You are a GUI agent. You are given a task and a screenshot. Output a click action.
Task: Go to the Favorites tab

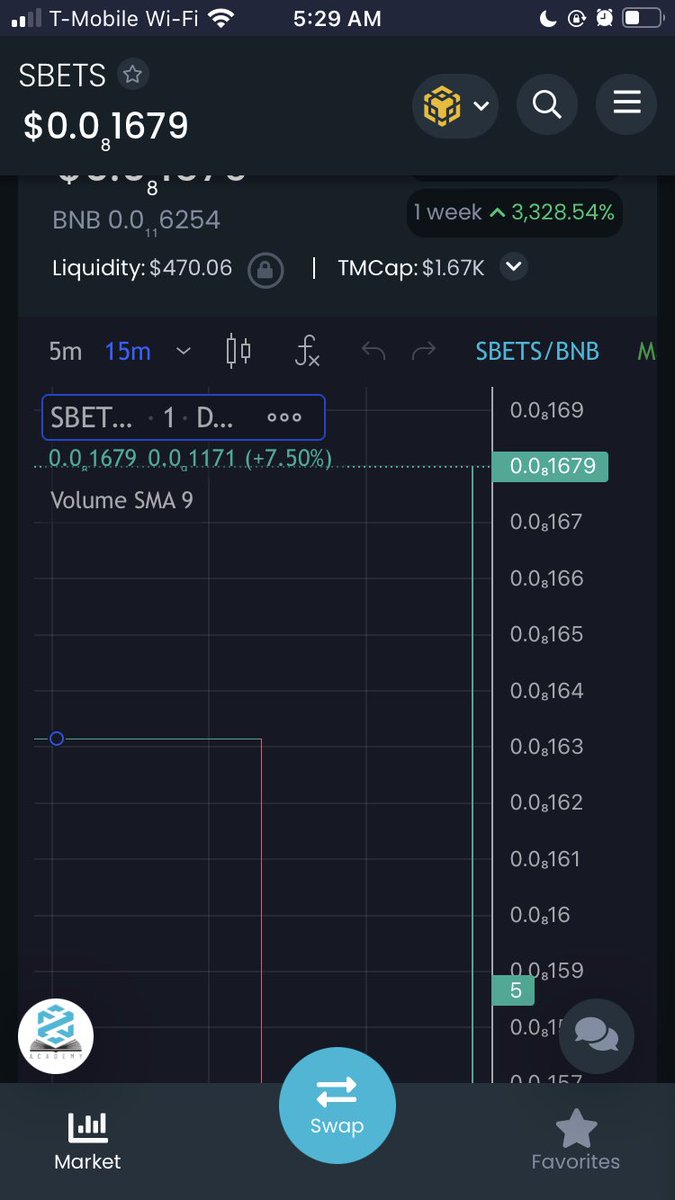point(576,1141)
